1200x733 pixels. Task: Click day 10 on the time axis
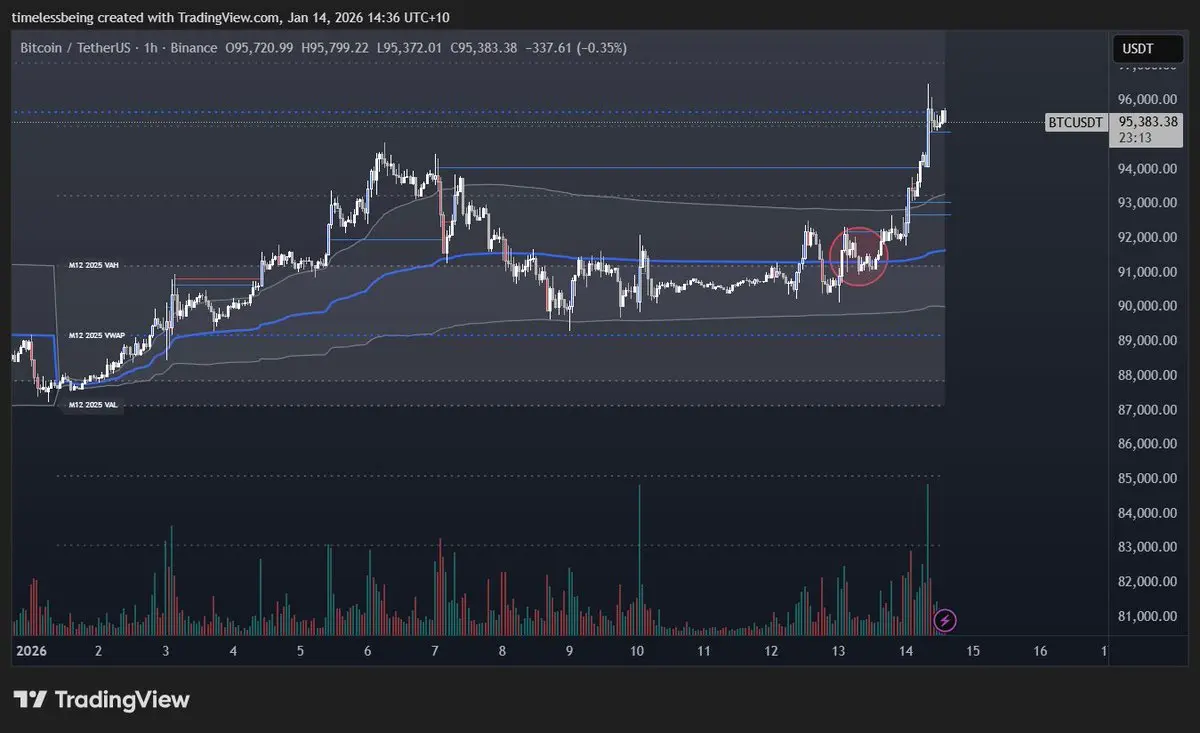[x=637, y=651]
